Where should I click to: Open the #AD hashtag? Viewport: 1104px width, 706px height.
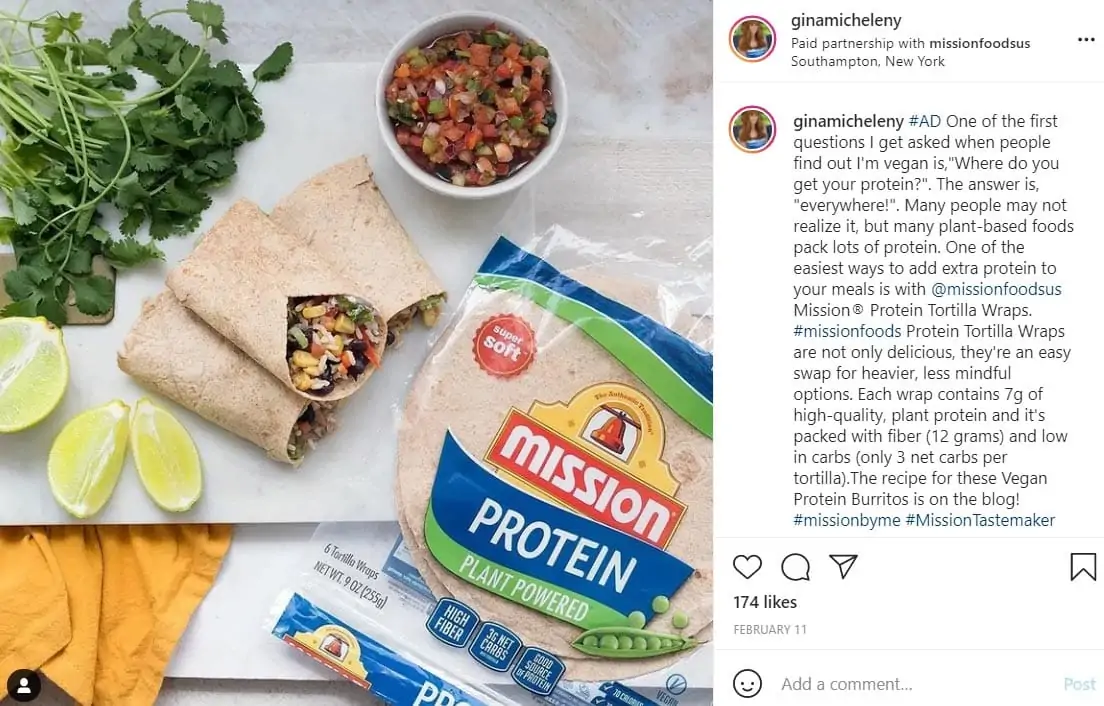tap(924, 121)
